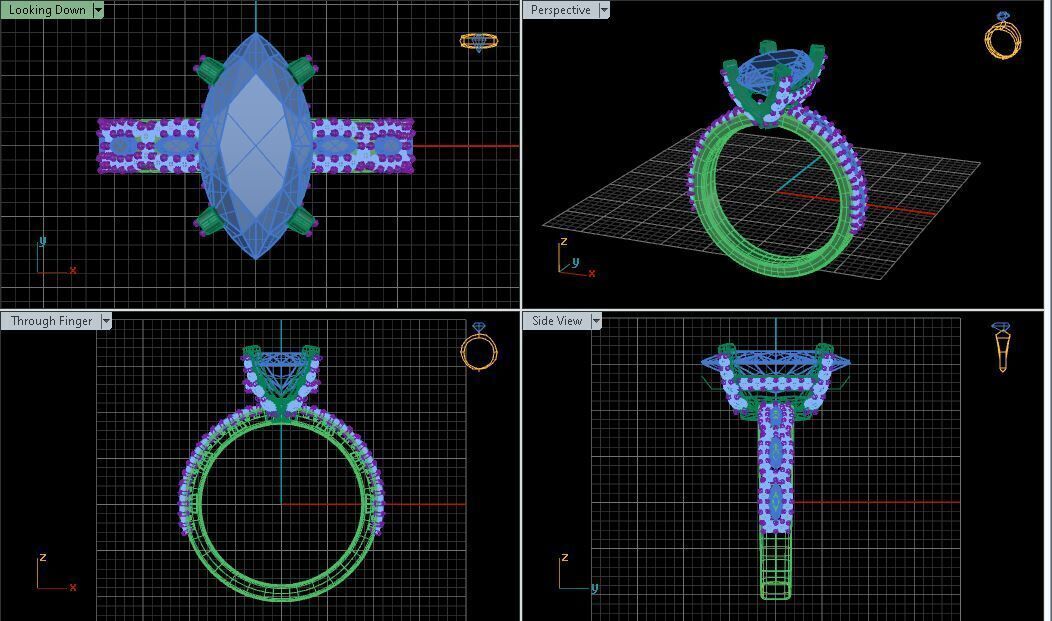Click the XY axis indicator in Looking Down view
This screenshot has height=621, width=1052.
(56, 256)
